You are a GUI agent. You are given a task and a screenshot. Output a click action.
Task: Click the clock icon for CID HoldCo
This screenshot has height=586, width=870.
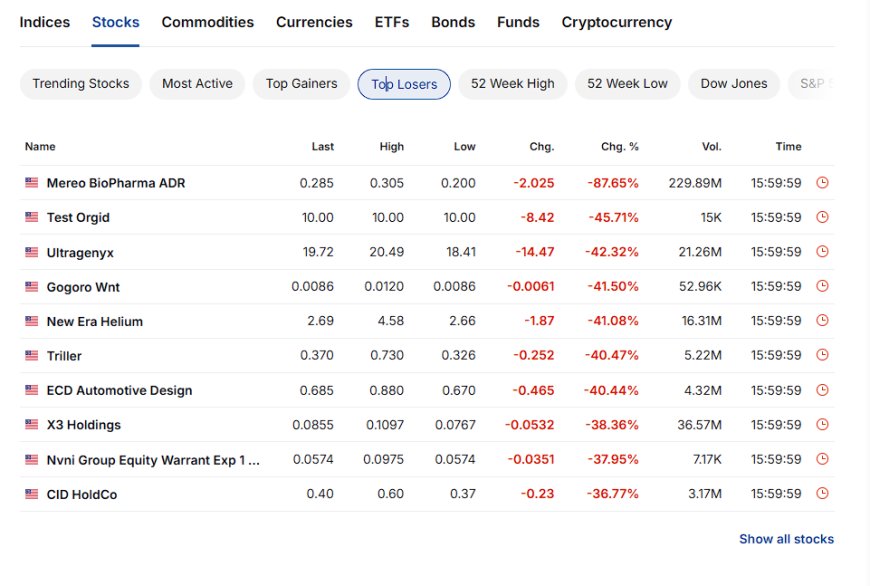[822, 493]
